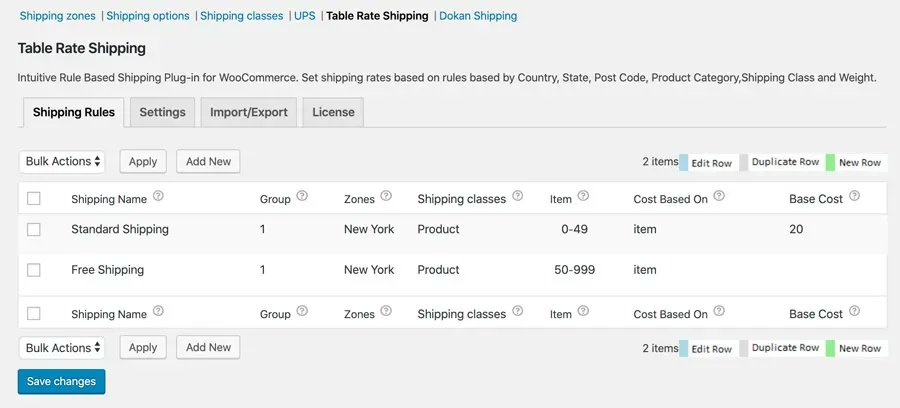
Task: Click the top Add New button
Action: pyautogui.click(x=208, y=161)
